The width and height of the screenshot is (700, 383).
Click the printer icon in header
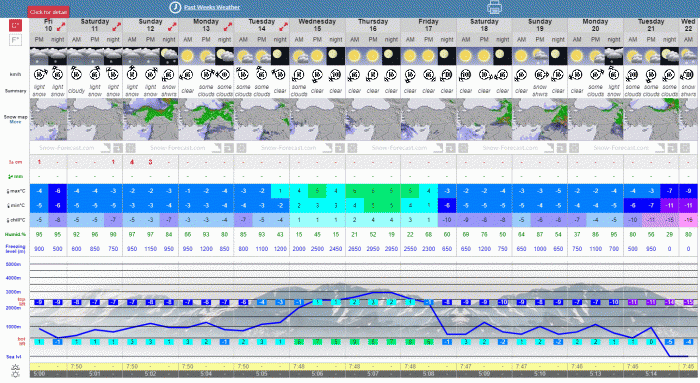point(494,7)
